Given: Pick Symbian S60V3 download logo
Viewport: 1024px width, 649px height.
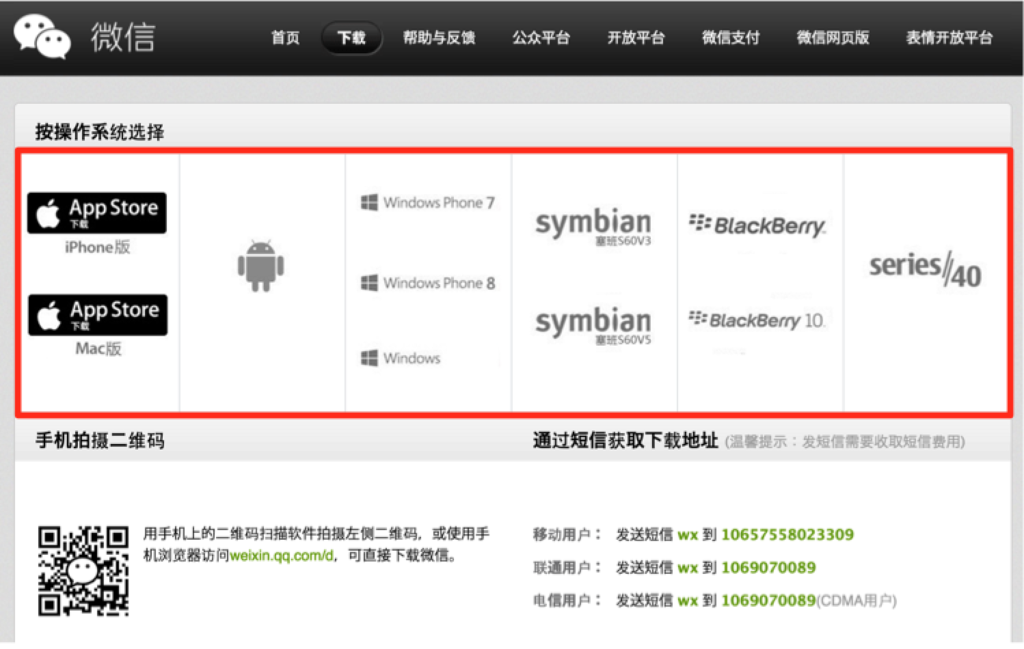Looking at the screenshot, I should click(593, 226).
